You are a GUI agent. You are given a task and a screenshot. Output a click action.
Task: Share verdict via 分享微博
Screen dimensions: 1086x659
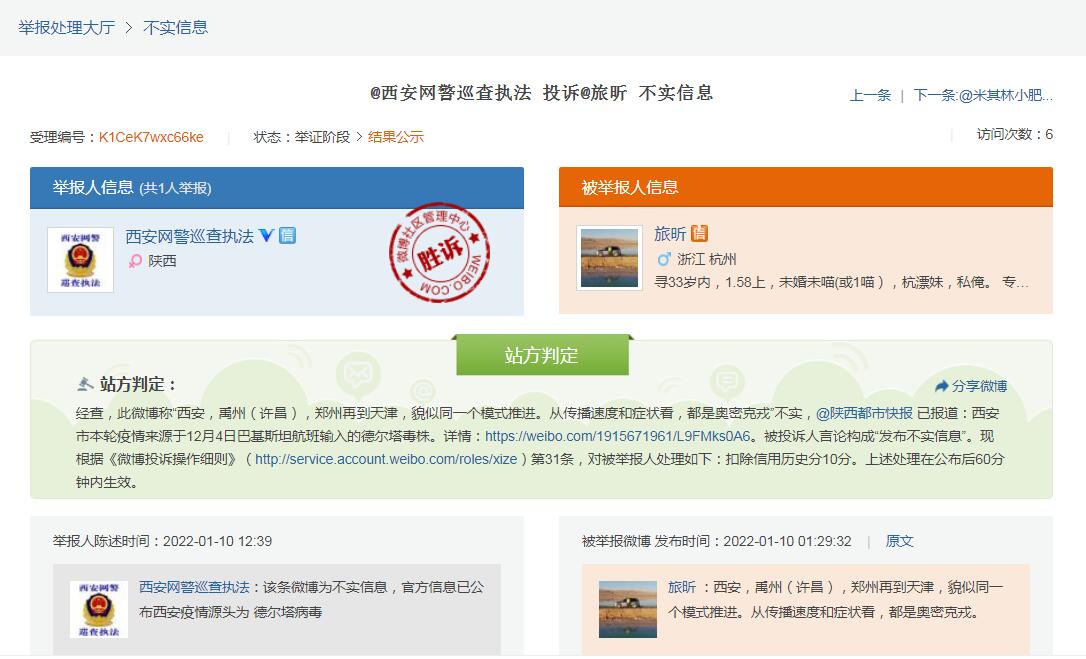coord(971,386)
